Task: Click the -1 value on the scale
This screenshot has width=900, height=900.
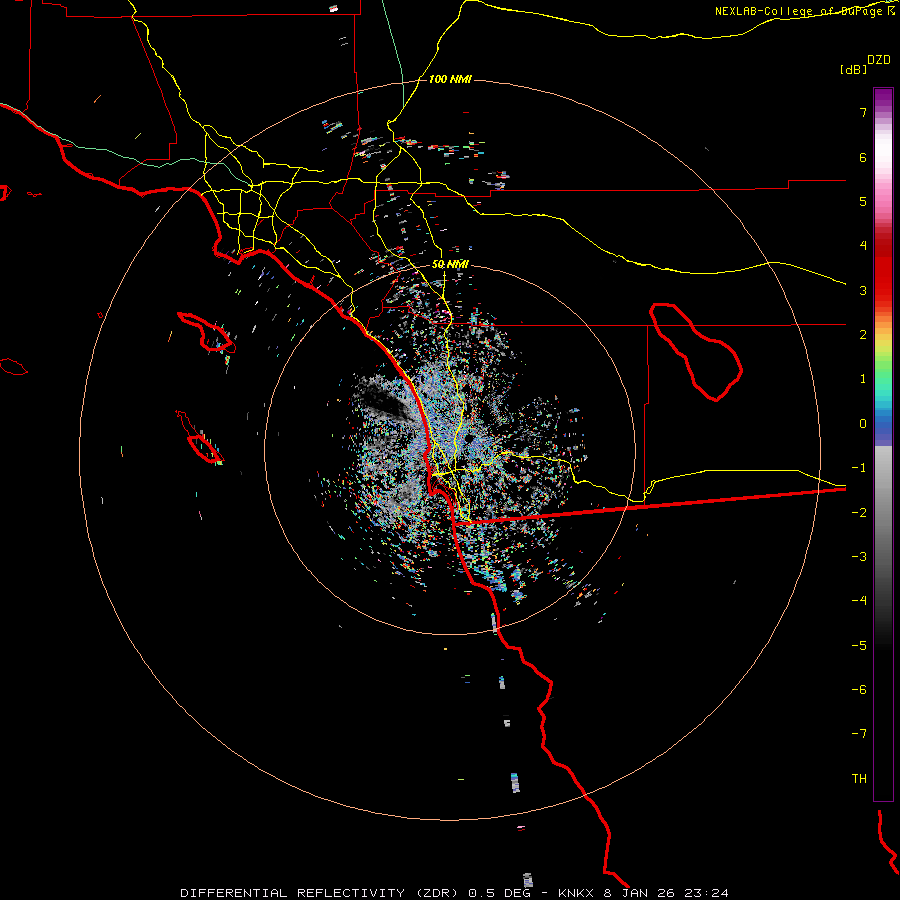Action: pos(859,468)
